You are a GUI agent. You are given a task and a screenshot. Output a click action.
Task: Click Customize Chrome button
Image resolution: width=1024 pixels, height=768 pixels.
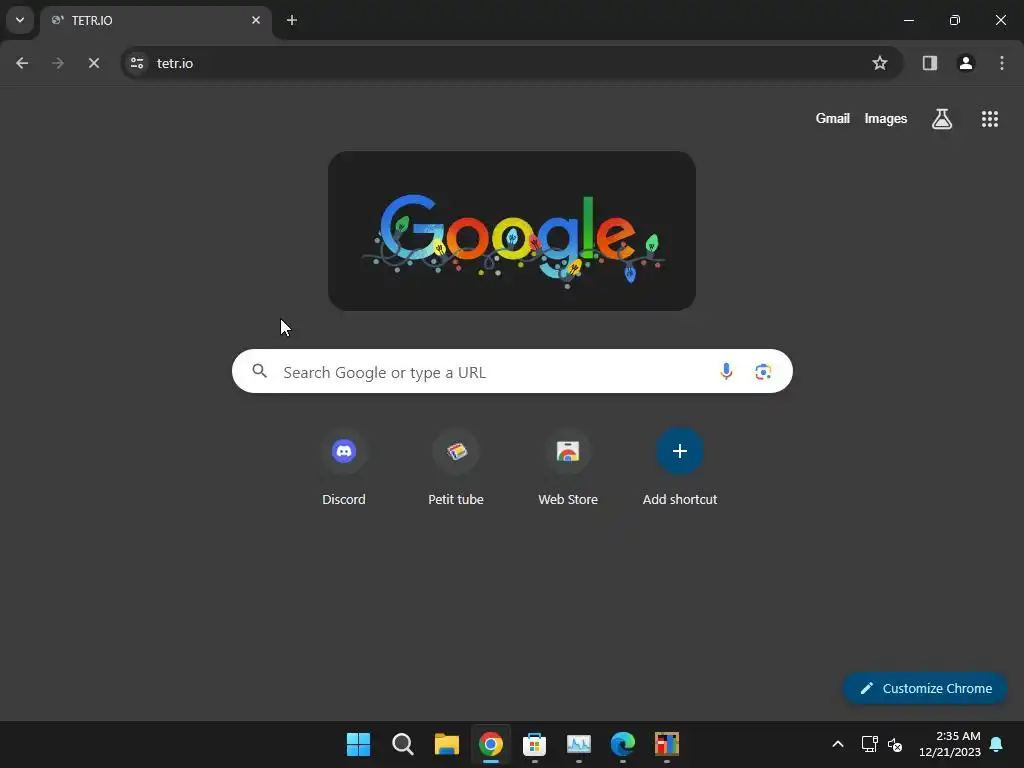pyautogui.click(x=925, y=688)
